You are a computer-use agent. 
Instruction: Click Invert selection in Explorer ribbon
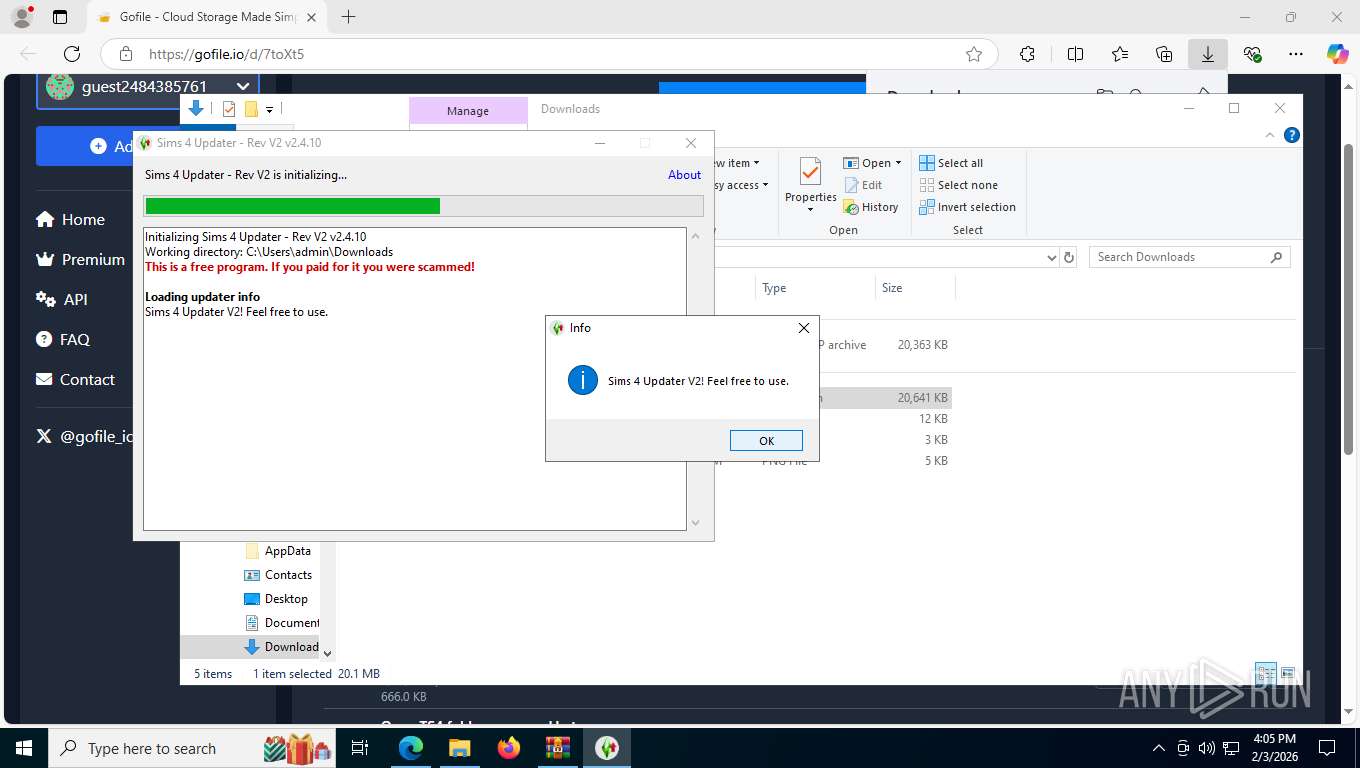click(967, 207)
